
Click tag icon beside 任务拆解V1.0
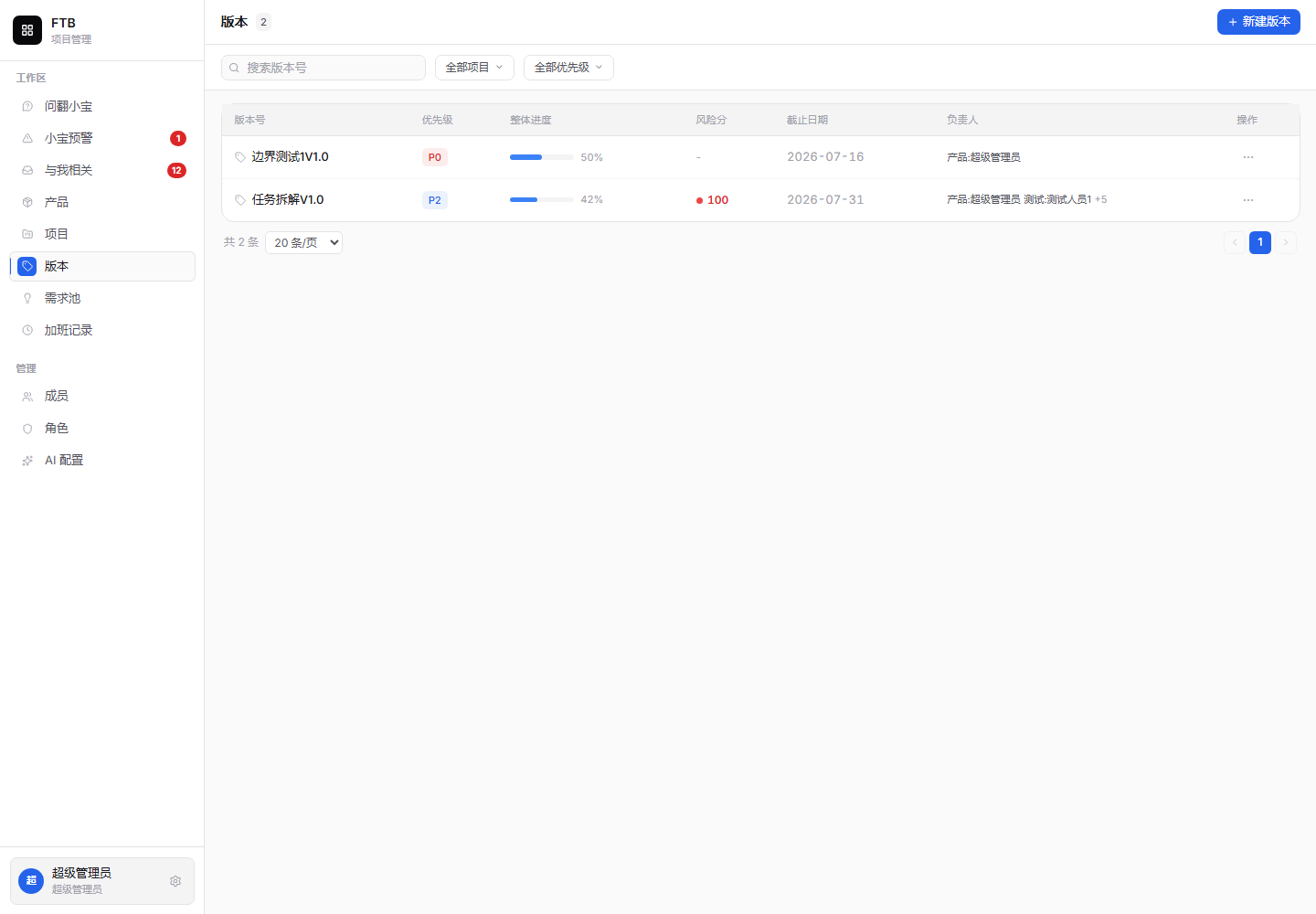coord(240,200)
